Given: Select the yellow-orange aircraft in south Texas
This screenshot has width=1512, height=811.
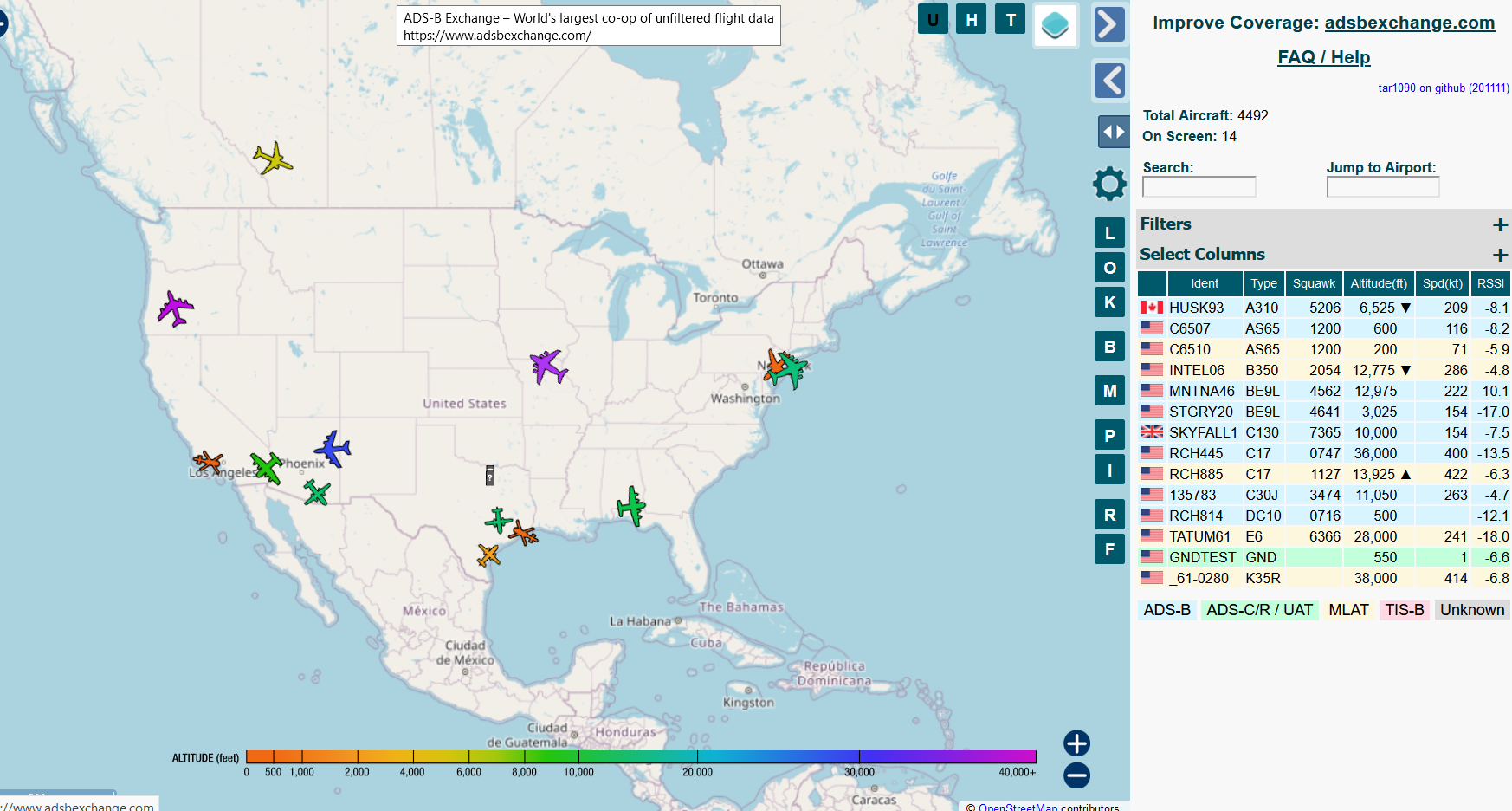Looking at the screenshot, I should coord(489,555).
